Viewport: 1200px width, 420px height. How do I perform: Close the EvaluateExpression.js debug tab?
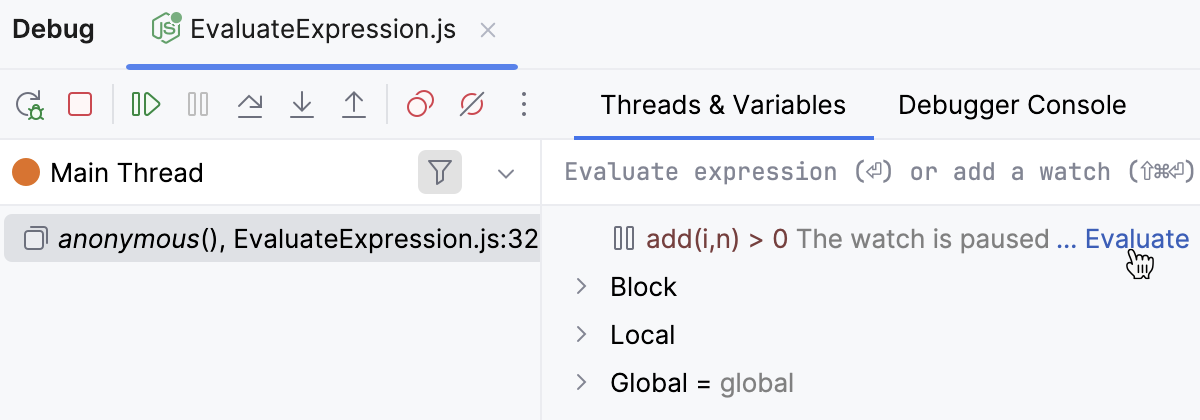pos(488,30)
